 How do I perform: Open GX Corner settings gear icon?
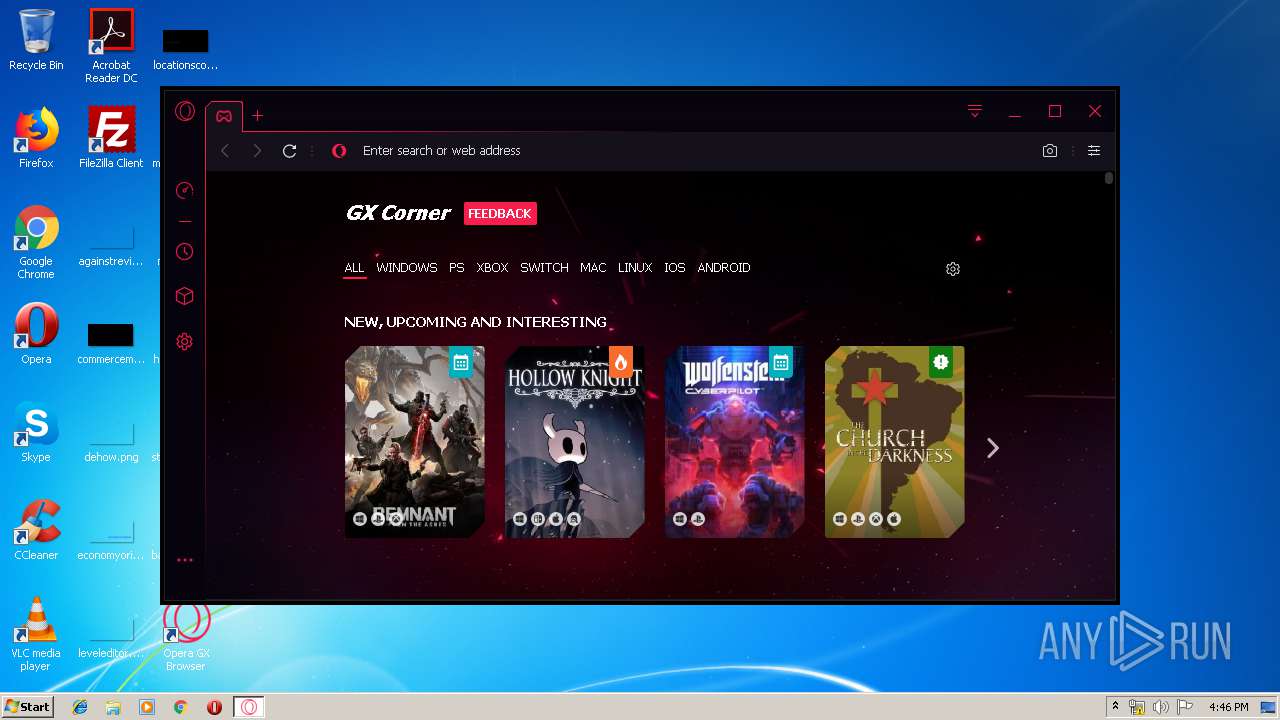click(x=953, y=269)
